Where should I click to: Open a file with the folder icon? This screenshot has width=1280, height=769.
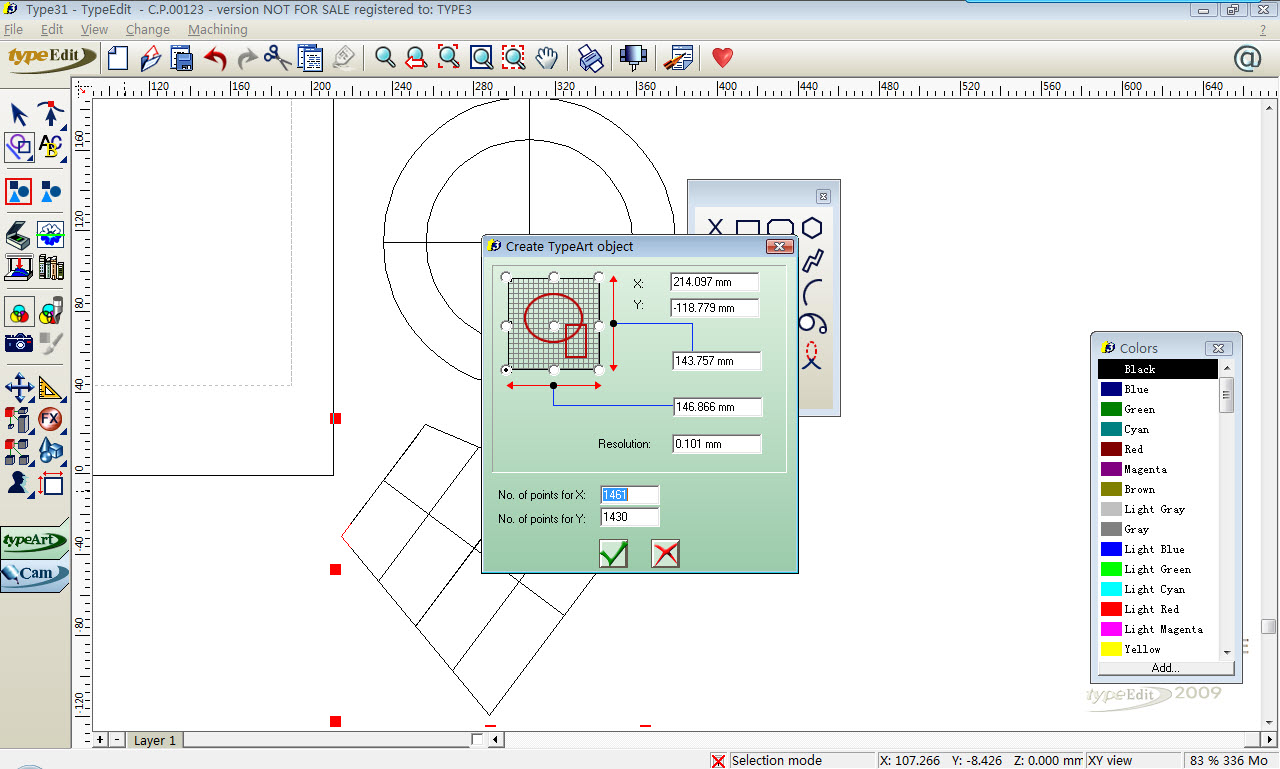[x=151, y=58]
